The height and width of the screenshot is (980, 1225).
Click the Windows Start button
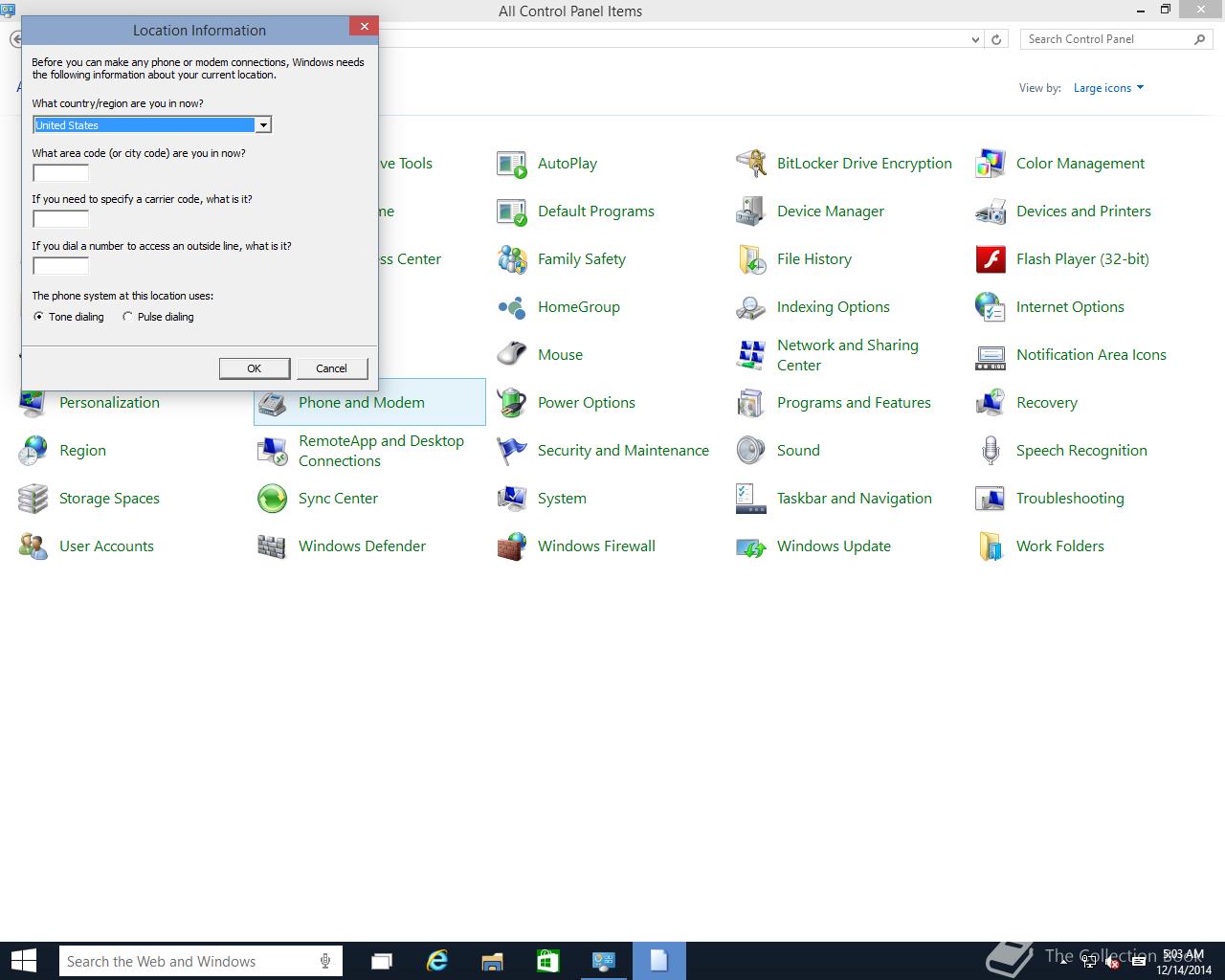(x=24, y=961)
